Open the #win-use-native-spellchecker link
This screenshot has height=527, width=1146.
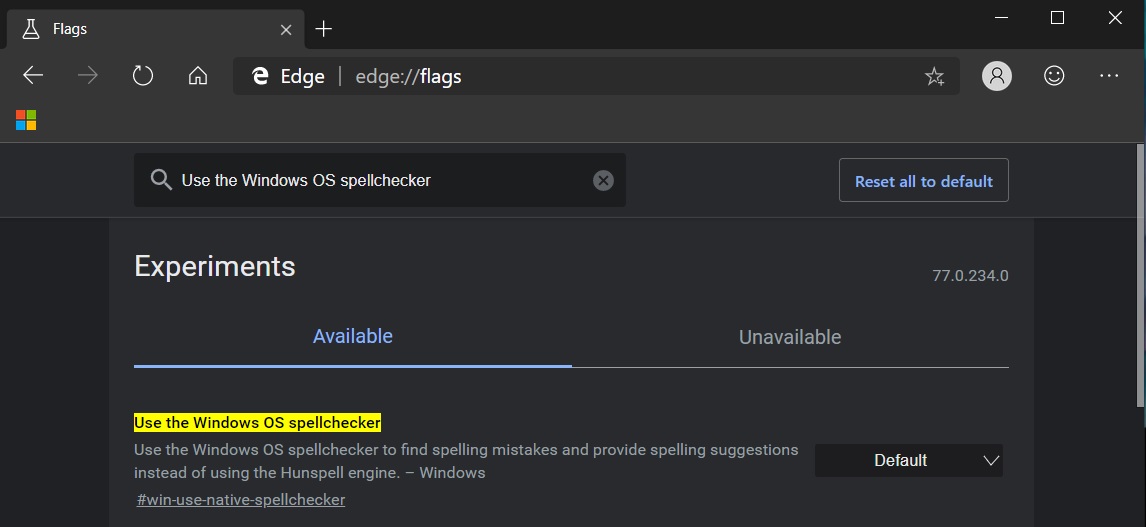[x=240, y=499]
